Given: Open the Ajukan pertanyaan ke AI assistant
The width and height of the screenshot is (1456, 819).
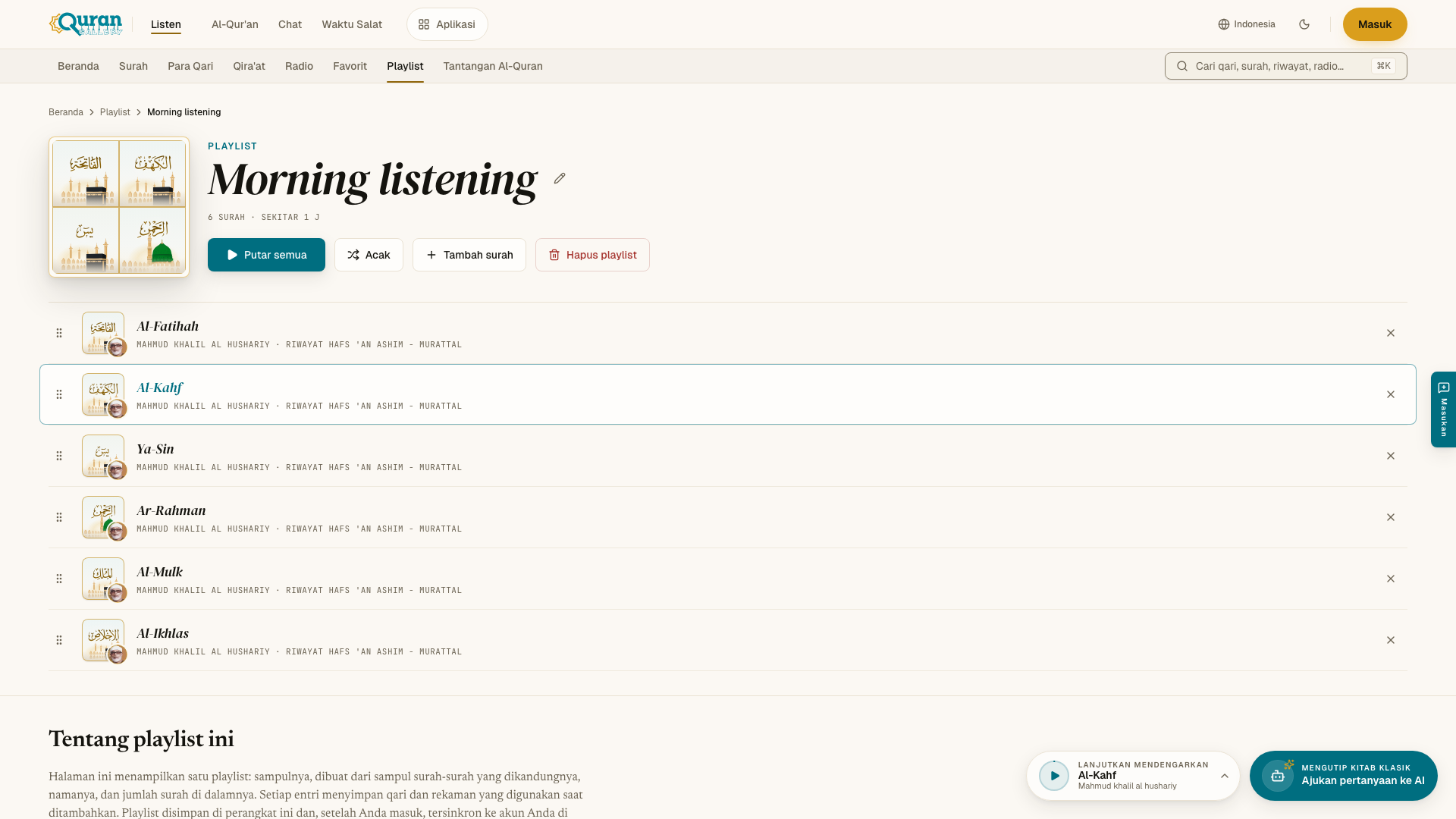Looking at the screenshot, I should tap(1344, 776).
